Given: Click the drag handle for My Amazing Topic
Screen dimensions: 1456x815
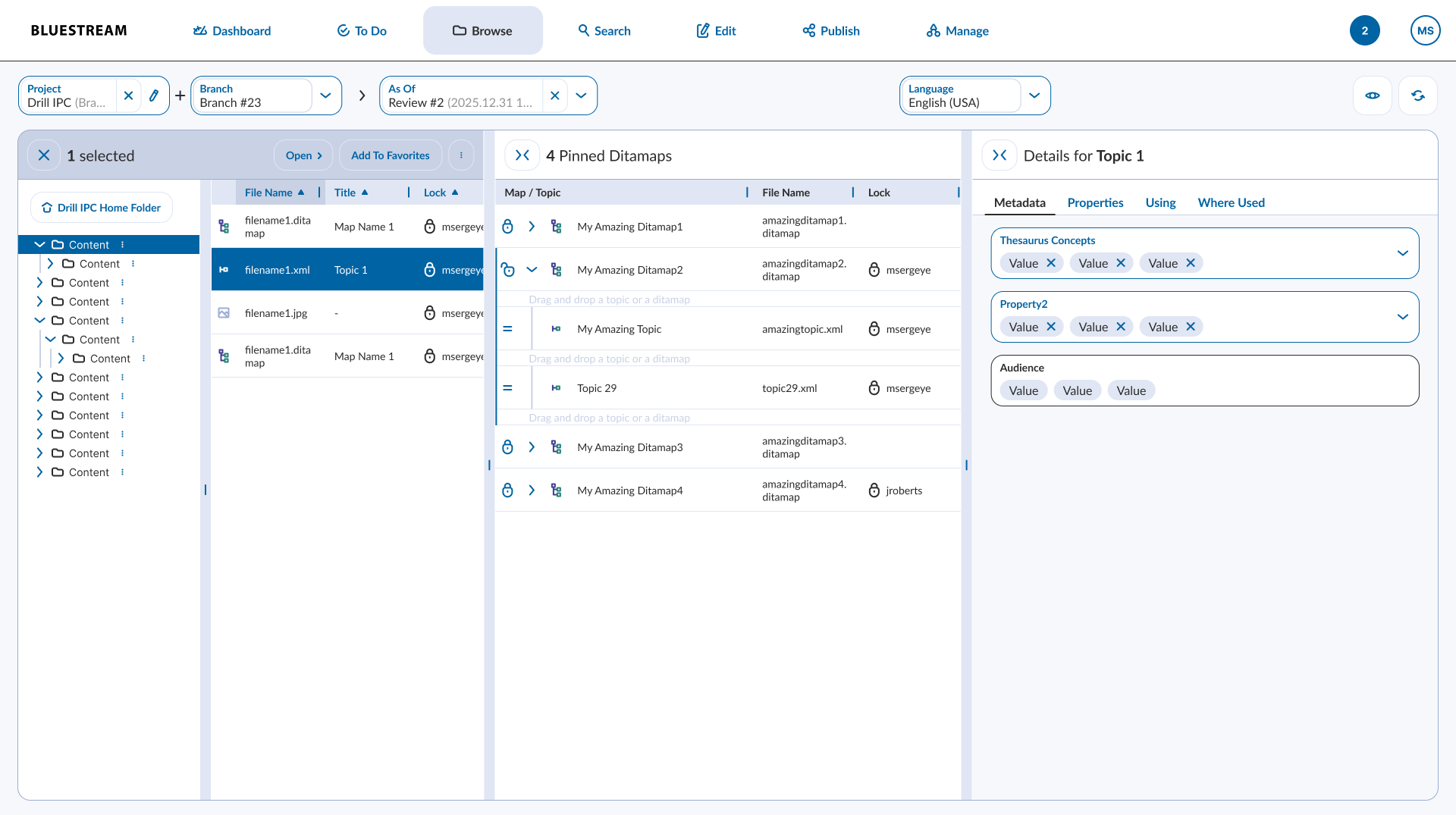Looking at the screenshot, I should coord(508,329).
